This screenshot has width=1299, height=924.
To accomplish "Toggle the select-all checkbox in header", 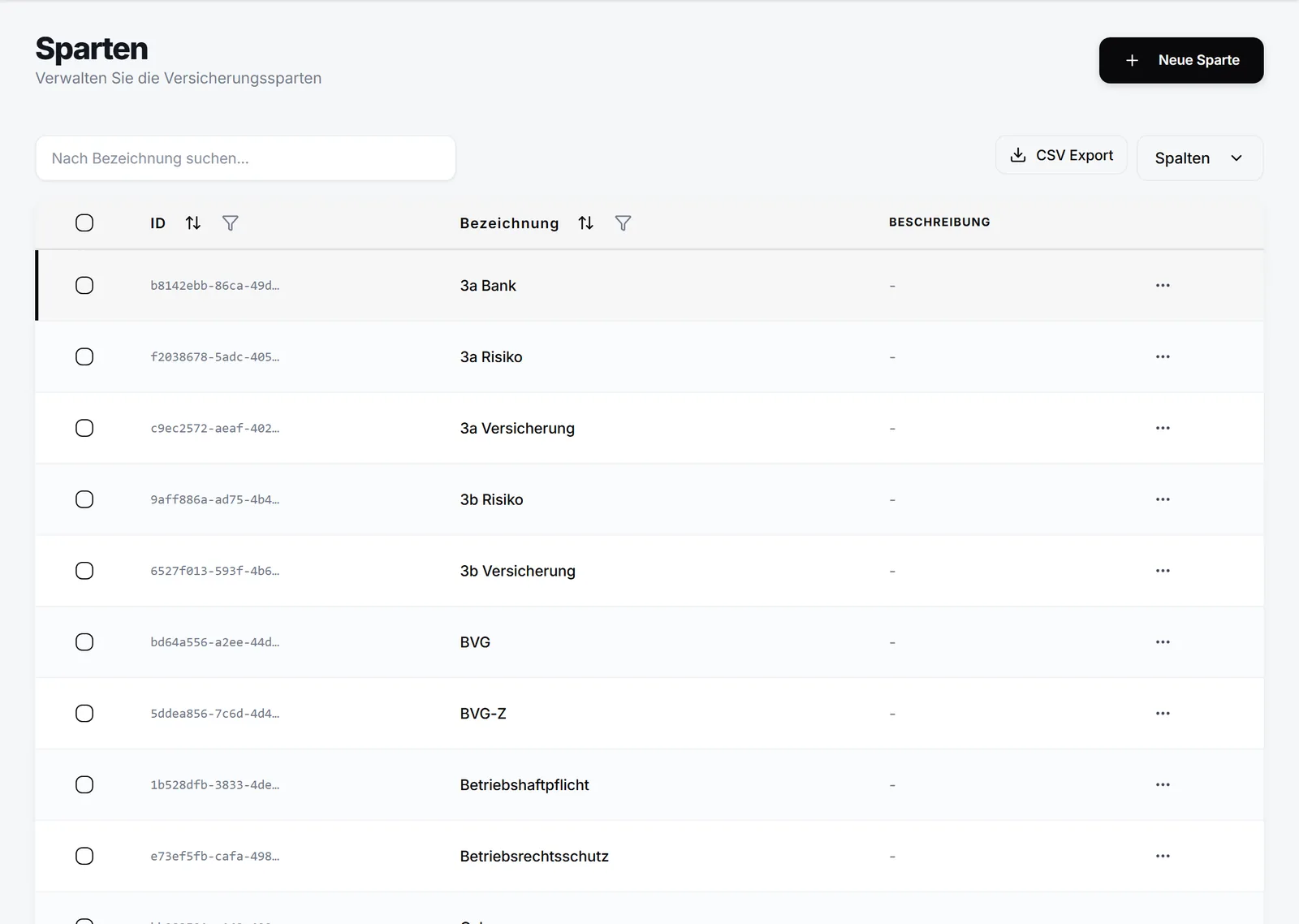I will tap(84, 222).
